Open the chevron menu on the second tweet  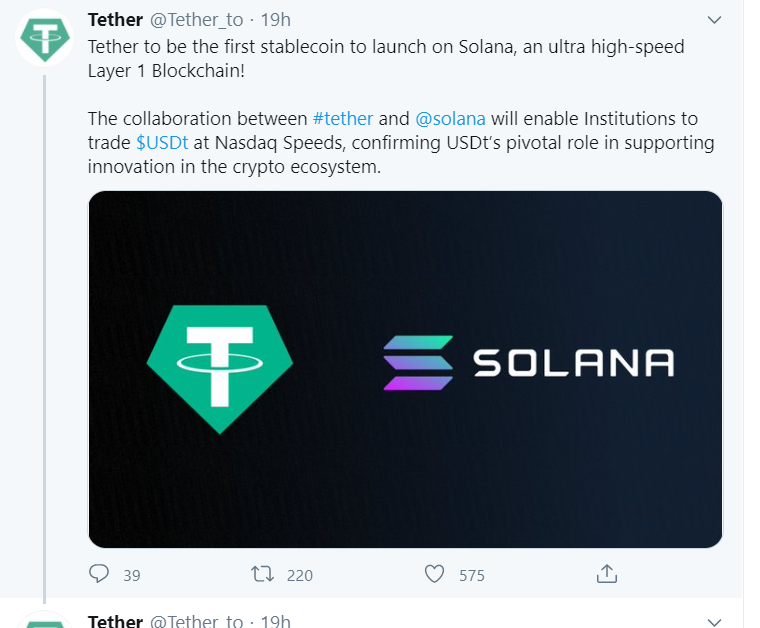coord(714,621)
